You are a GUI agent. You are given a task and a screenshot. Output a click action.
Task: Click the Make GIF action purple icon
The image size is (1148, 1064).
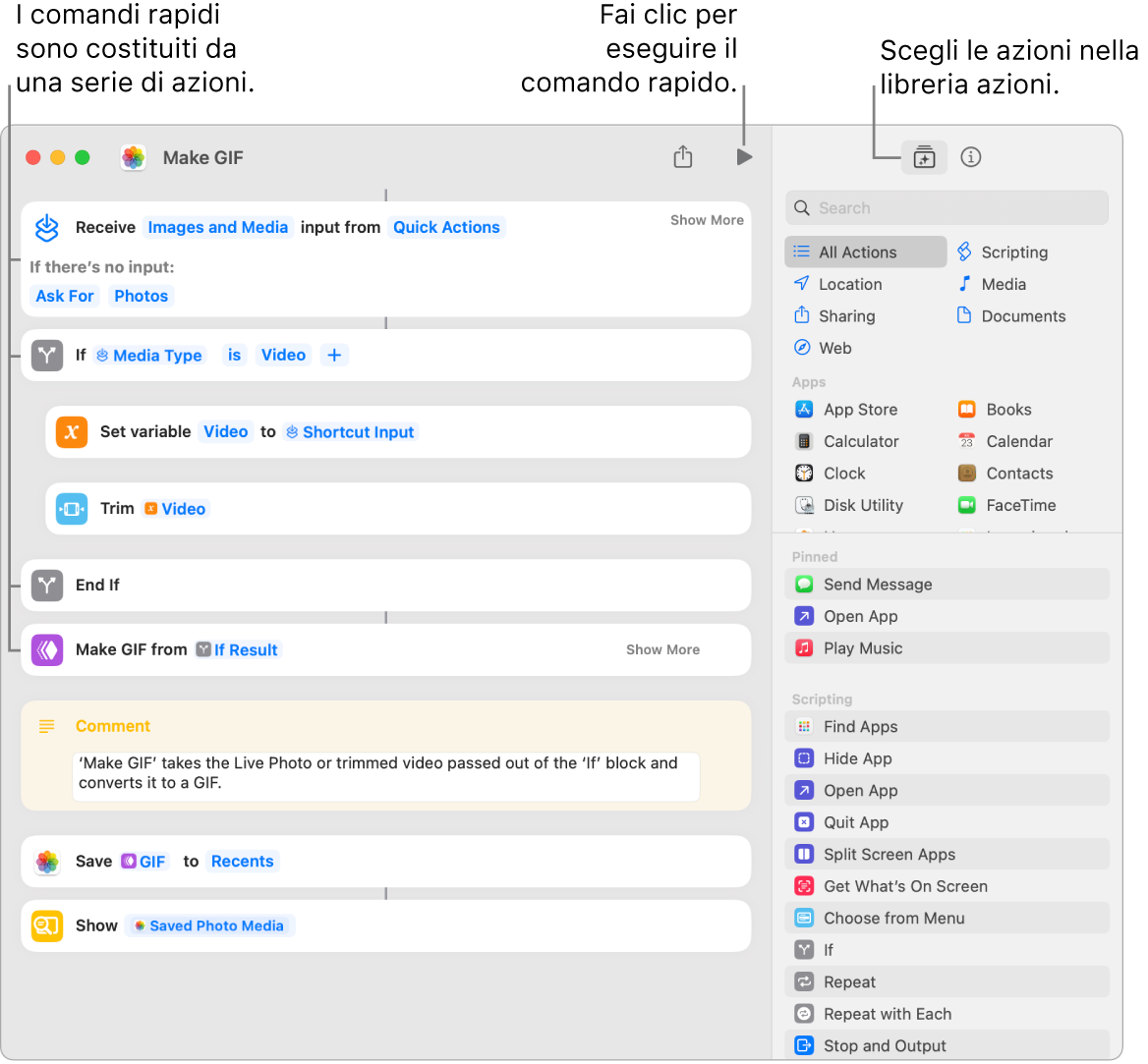[x=47, y=650]
